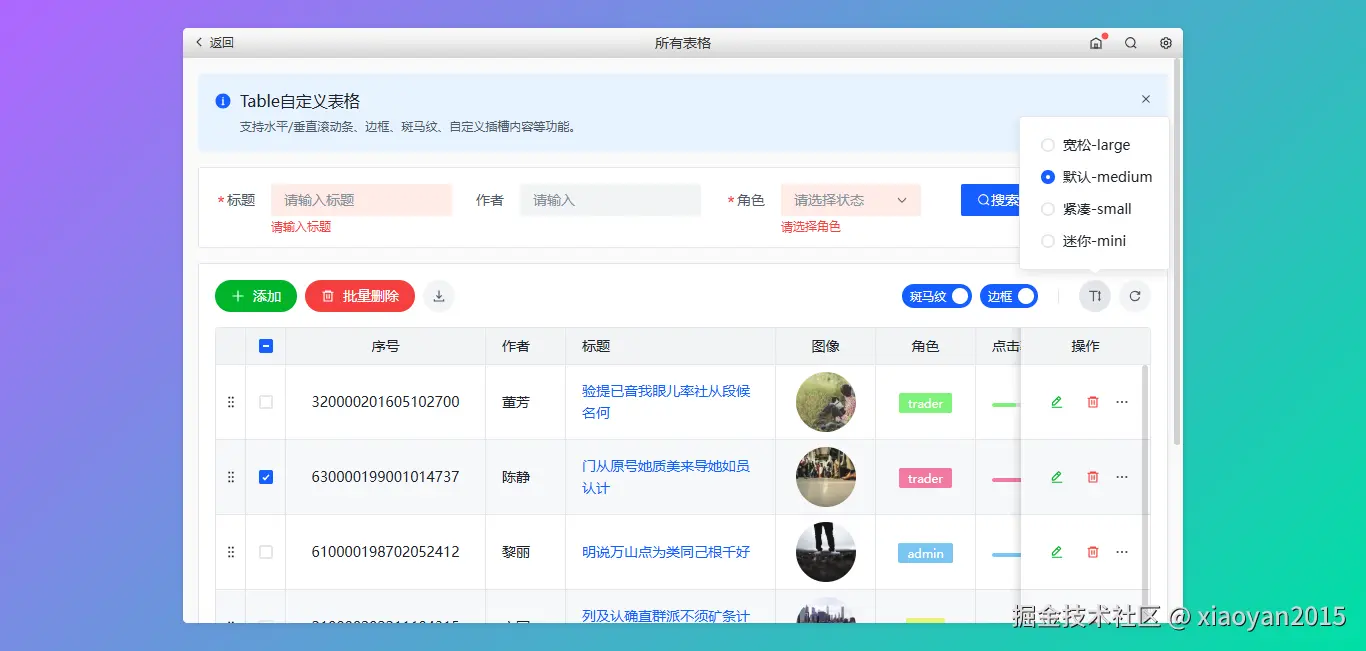
Task: Uncheck the row checkbox for 陈静
Action: coord(266,477)
